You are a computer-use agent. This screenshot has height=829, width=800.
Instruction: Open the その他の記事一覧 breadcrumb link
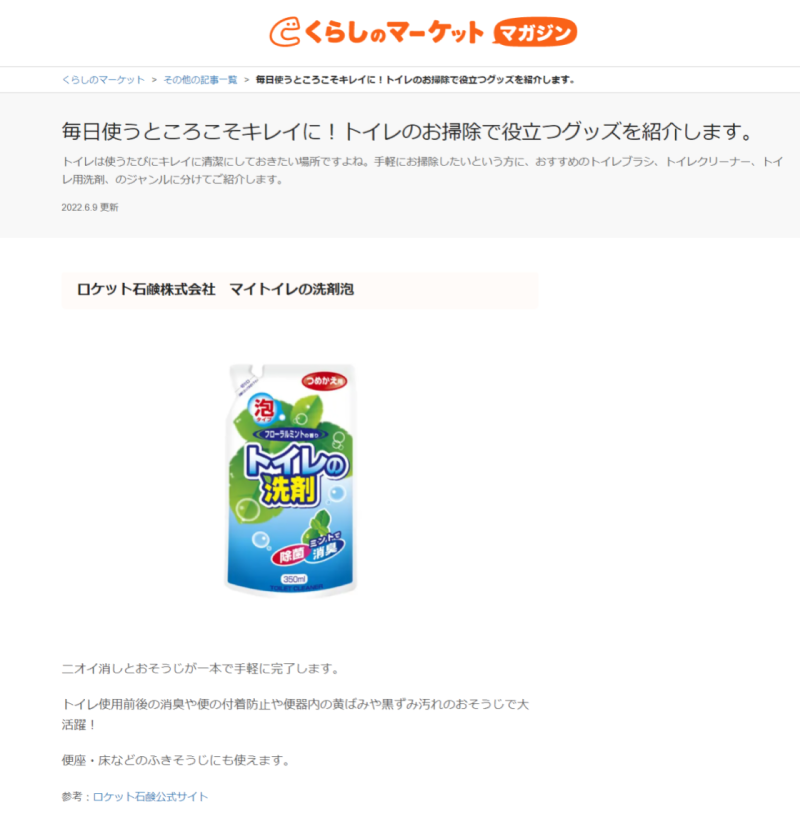point(200,80)
